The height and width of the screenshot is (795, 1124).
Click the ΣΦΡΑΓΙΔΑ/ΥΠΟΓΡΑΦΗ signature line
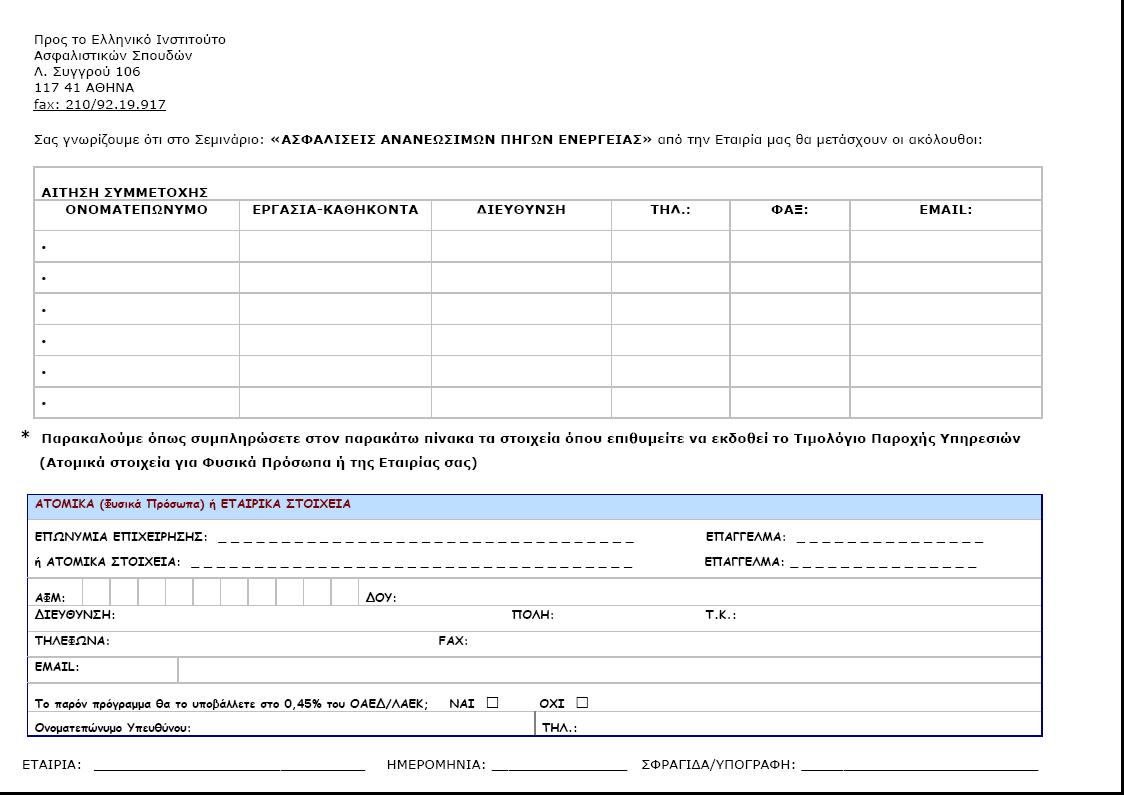[919, 765]
